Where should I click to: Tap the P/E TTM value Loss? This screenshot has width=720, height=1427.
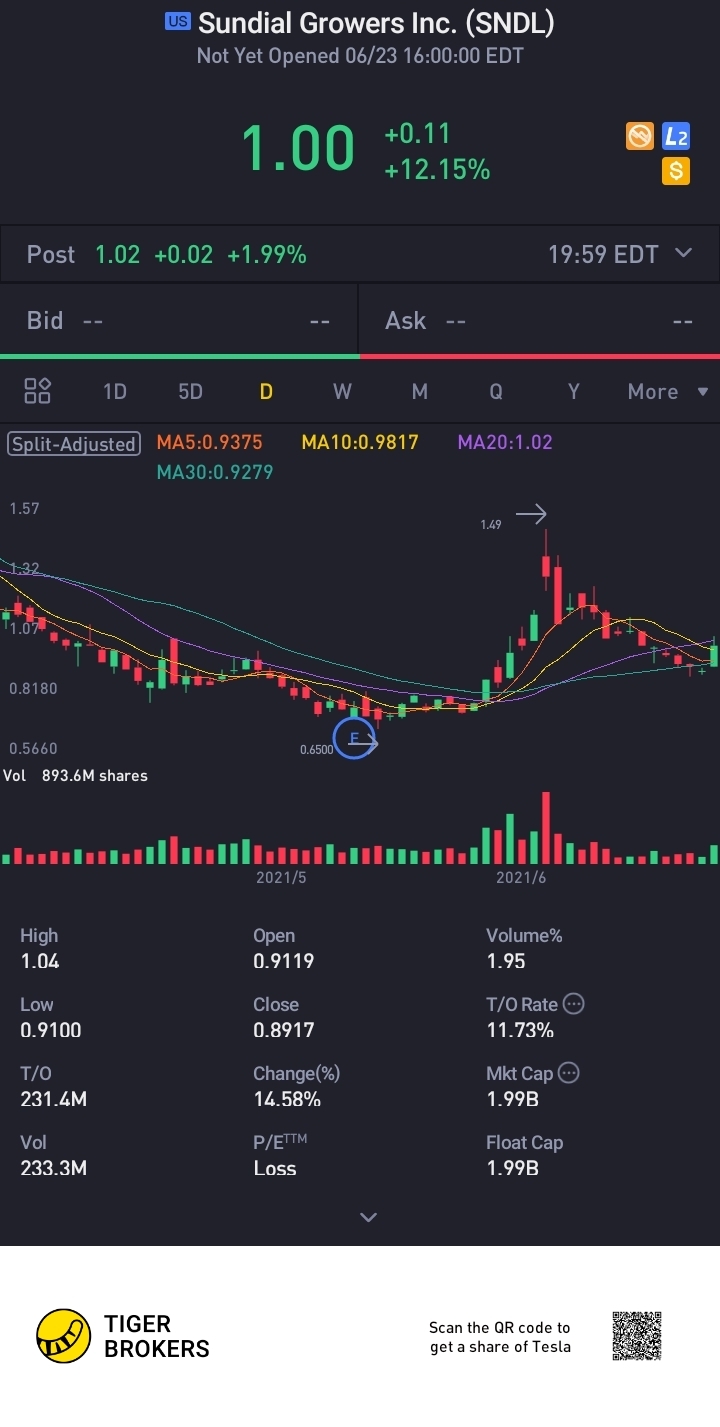click(x=275, y=1167)
